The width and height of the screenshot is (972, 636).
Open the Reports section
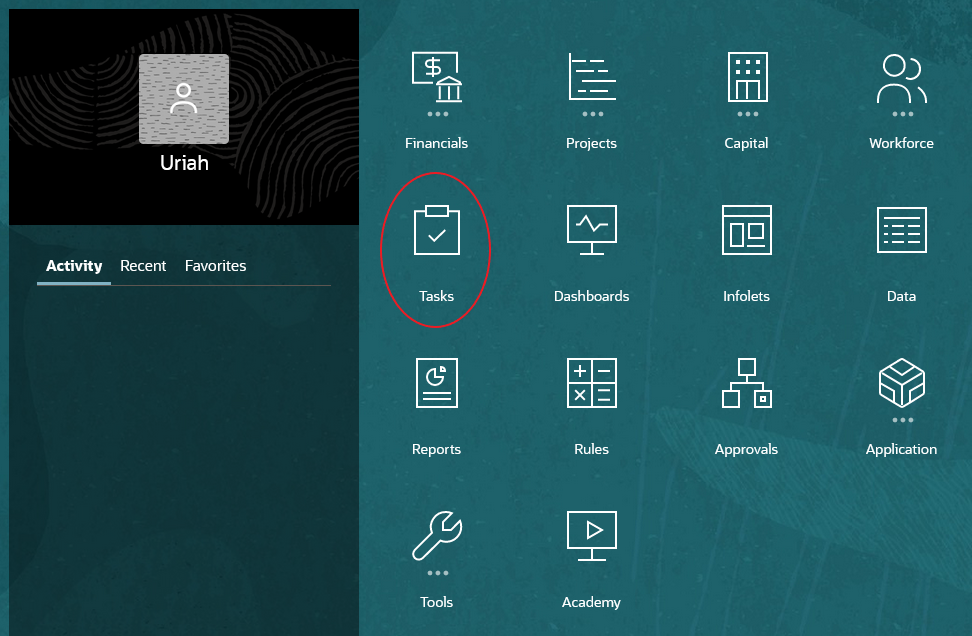[x=436, y=383]
